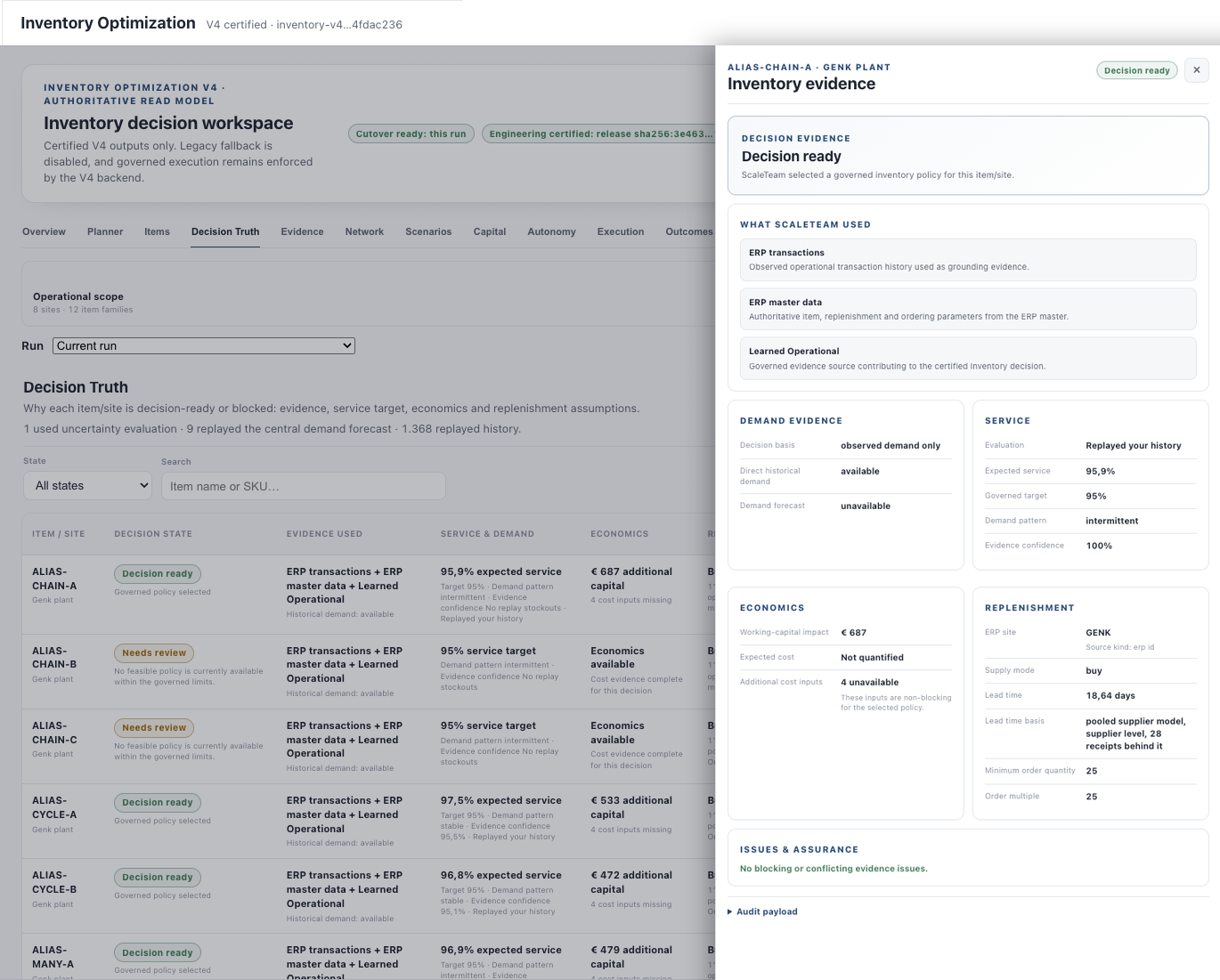Image resolution: width=1220 pixels, height=980 pixels.
Task: Select the ALIAS-CYCLE-A item row name
Action: pyautogui.click(x=54, y=807)
